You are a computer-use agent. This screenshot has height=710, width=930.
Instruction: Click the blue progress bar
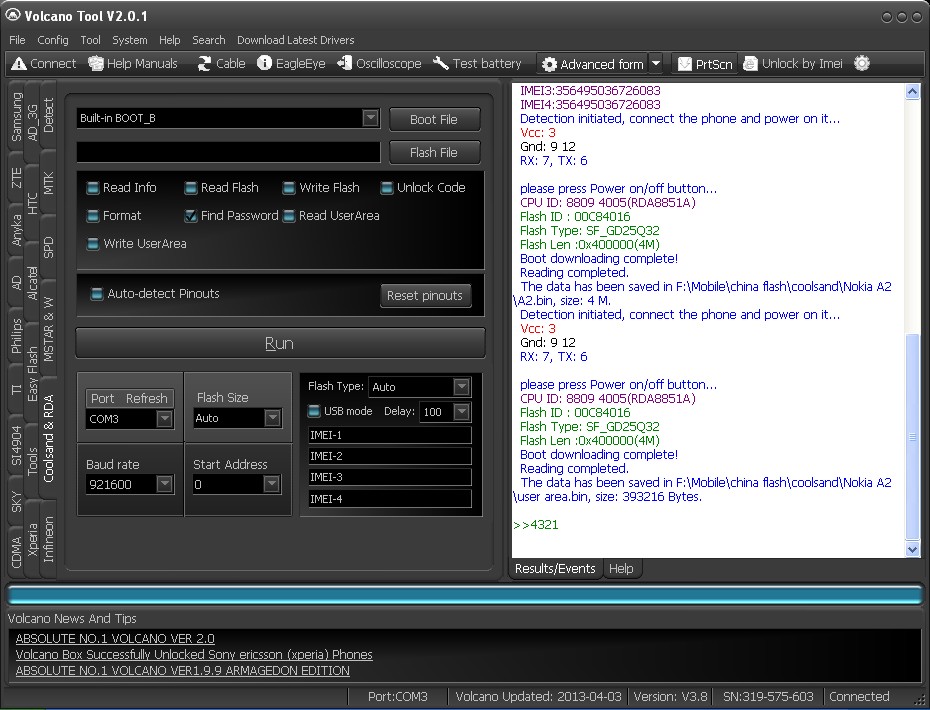(465, 596)
